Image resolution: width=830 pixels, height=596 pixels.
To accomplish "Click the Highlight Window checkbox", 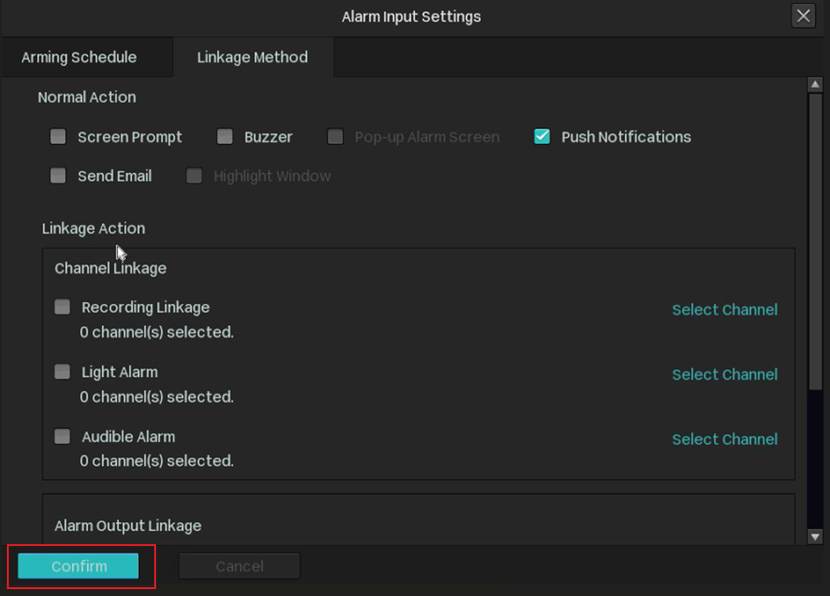I will pyautogui.click(x=194, y=176).
